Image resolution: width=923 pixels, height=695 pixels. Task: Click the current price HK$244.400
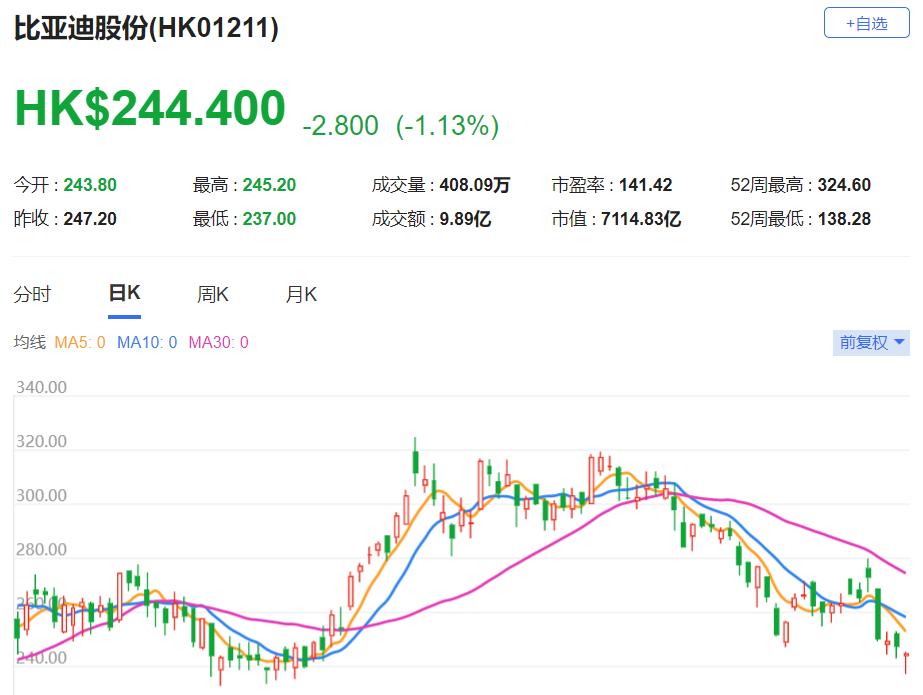[150, 108]
